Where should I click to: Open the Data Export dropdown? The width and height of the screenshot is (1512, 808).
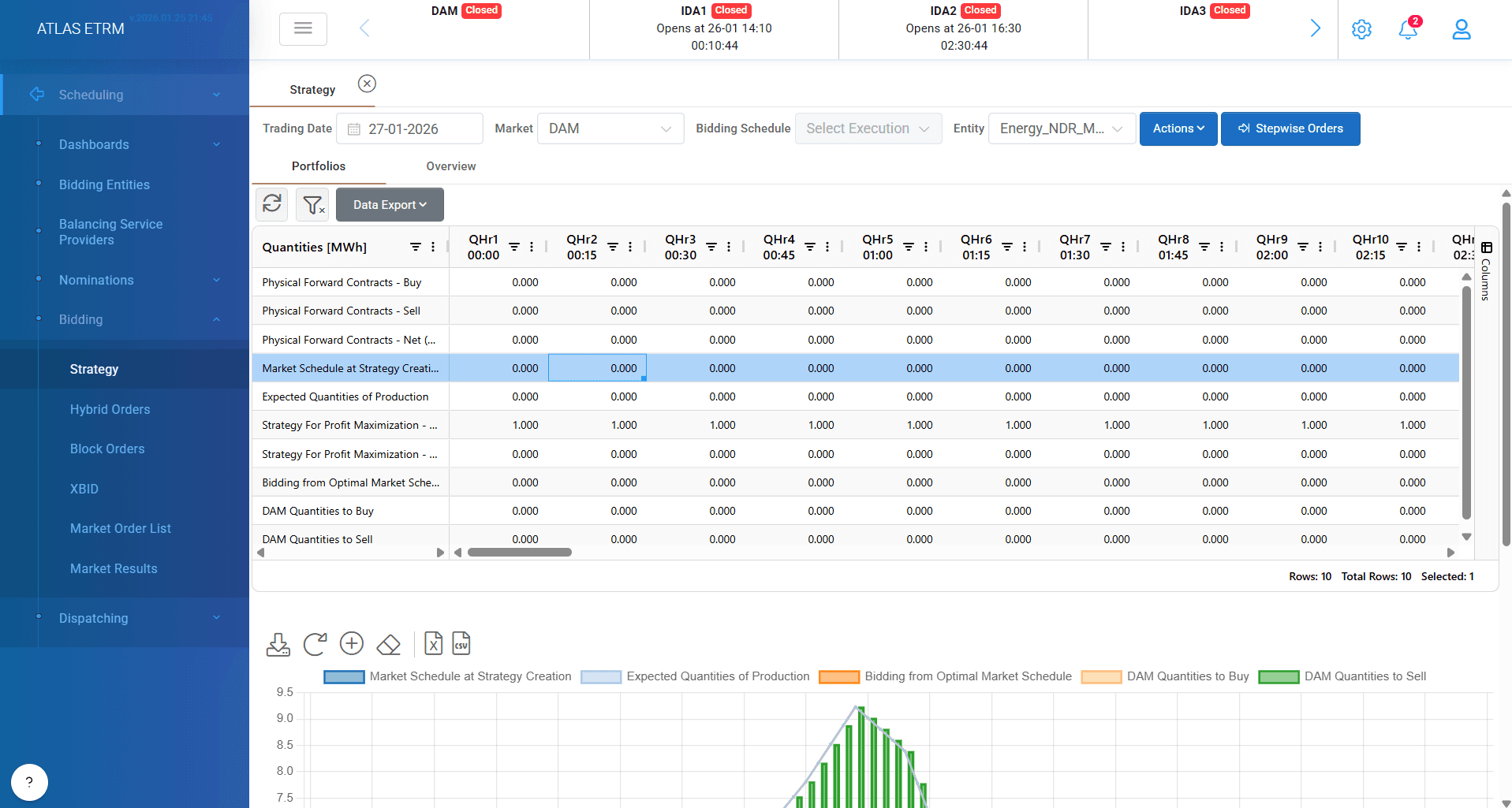point(390,205)
